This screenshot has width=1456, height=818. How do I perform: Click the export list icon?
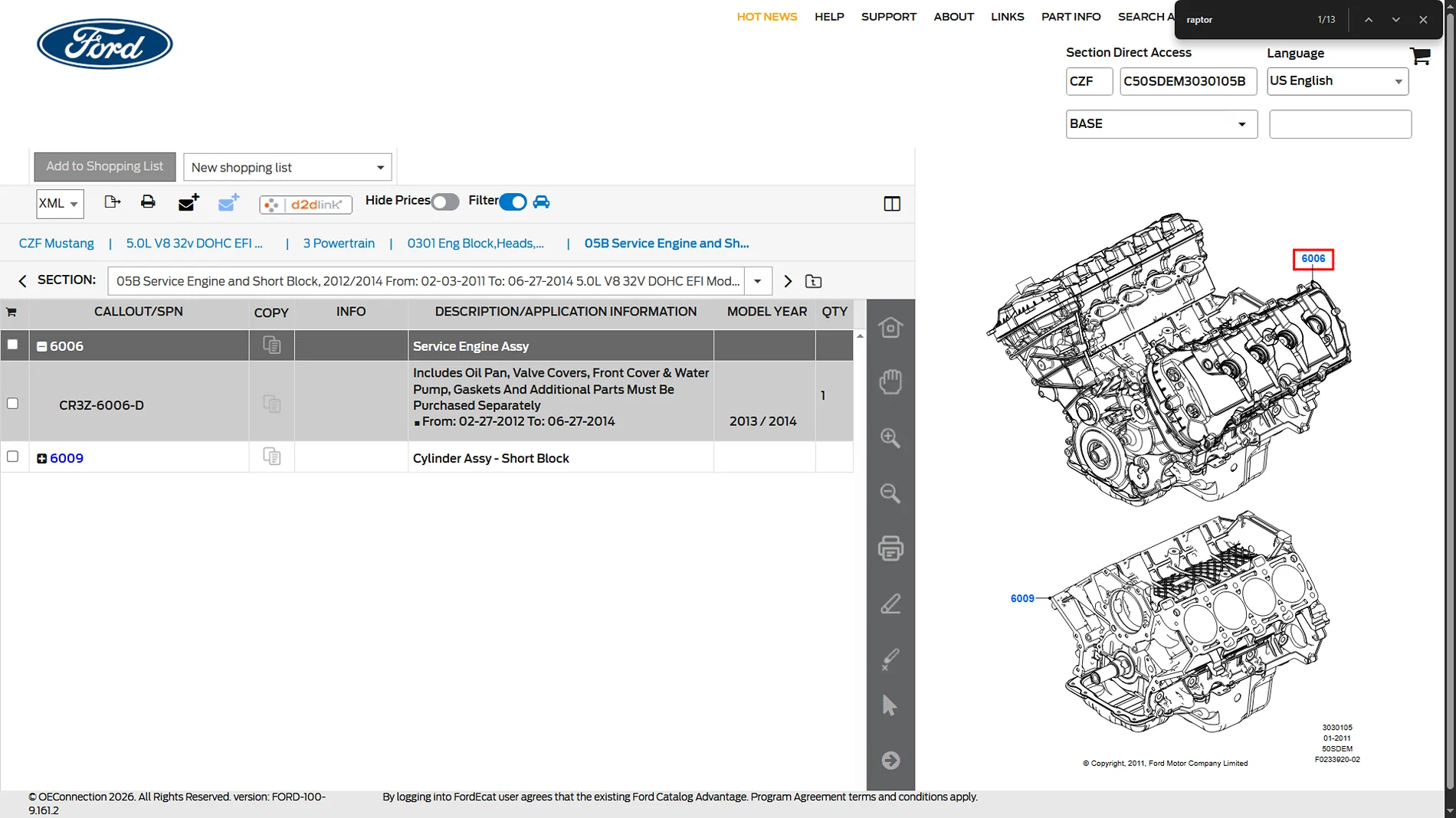click(113, 202)
